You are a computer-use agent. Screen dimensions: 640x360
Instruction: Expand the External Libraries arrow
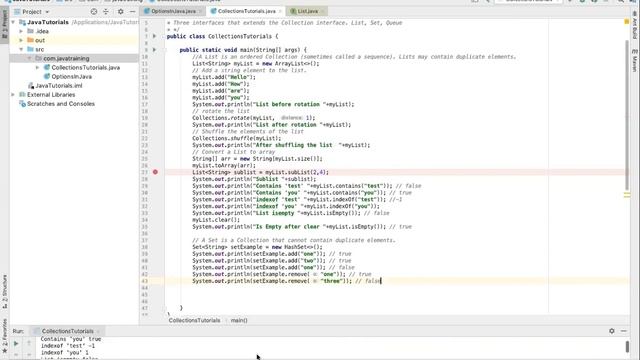[13, 95]
